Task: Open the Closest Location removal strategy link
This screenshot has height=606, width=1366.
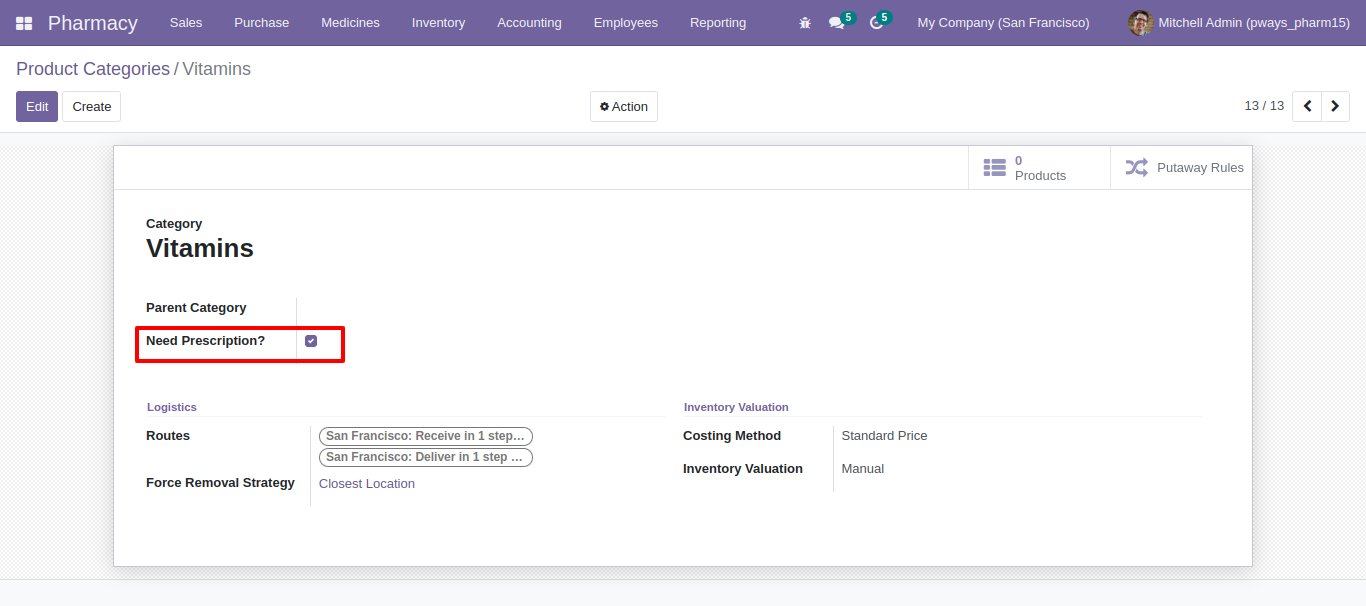Action: click(x=367, y=484)
